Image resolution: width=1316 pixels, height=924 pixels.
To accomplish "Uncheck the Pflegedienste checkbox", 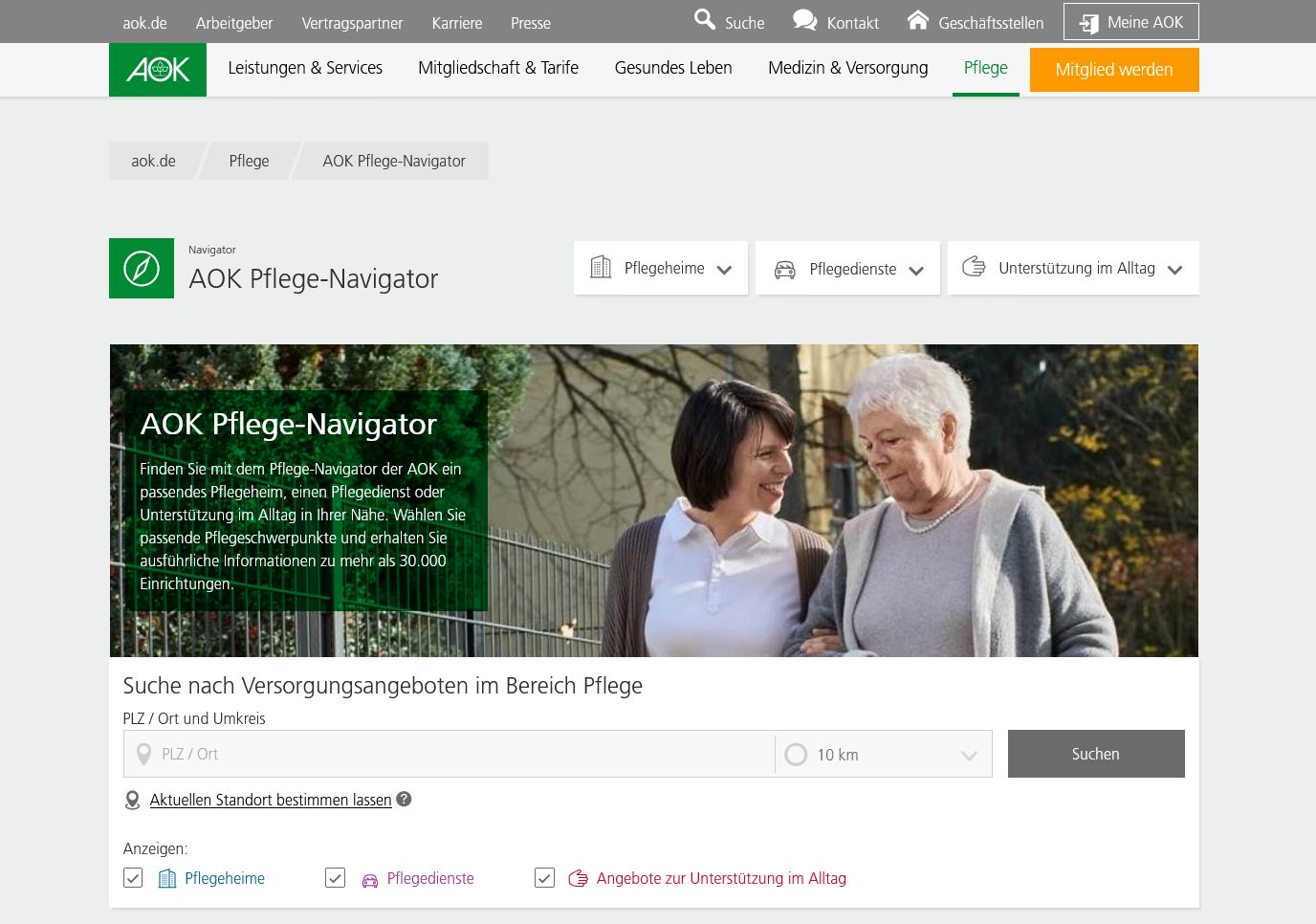I will 335,878.
